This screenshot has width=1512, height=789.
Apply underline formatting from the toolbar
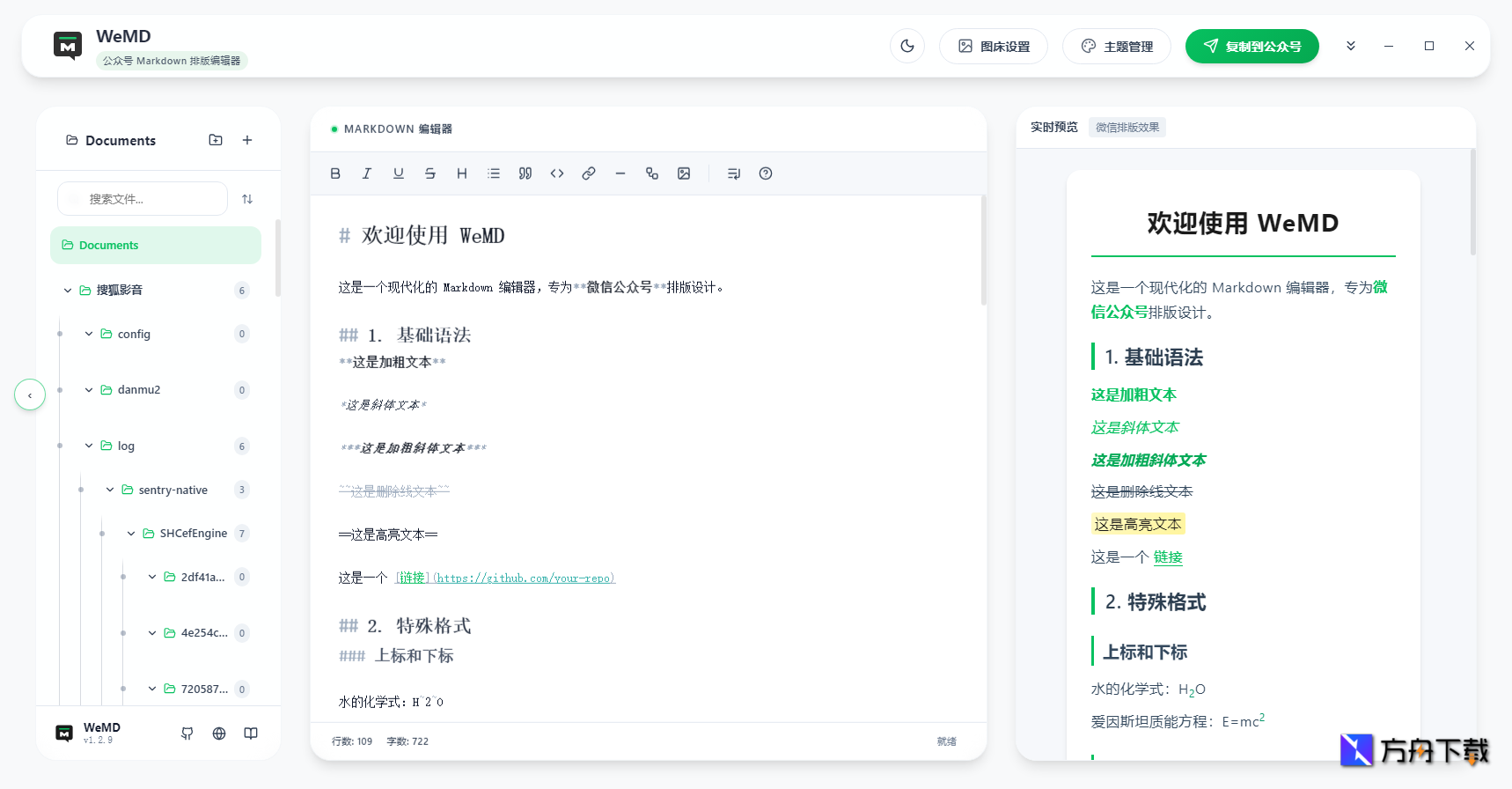pyautogui.click(x=399, y=173)
